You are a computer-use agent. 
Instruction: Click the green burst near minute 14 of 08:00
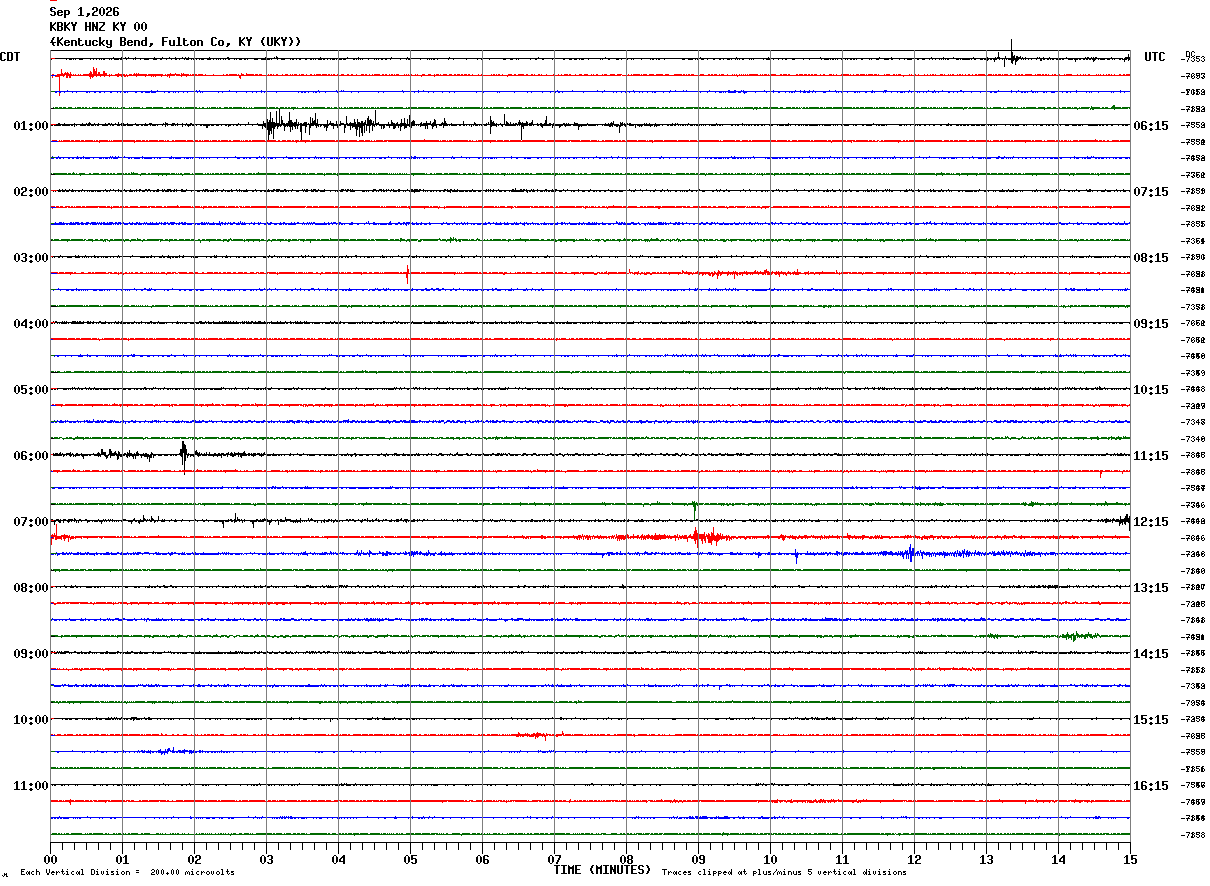(1080, 636)
